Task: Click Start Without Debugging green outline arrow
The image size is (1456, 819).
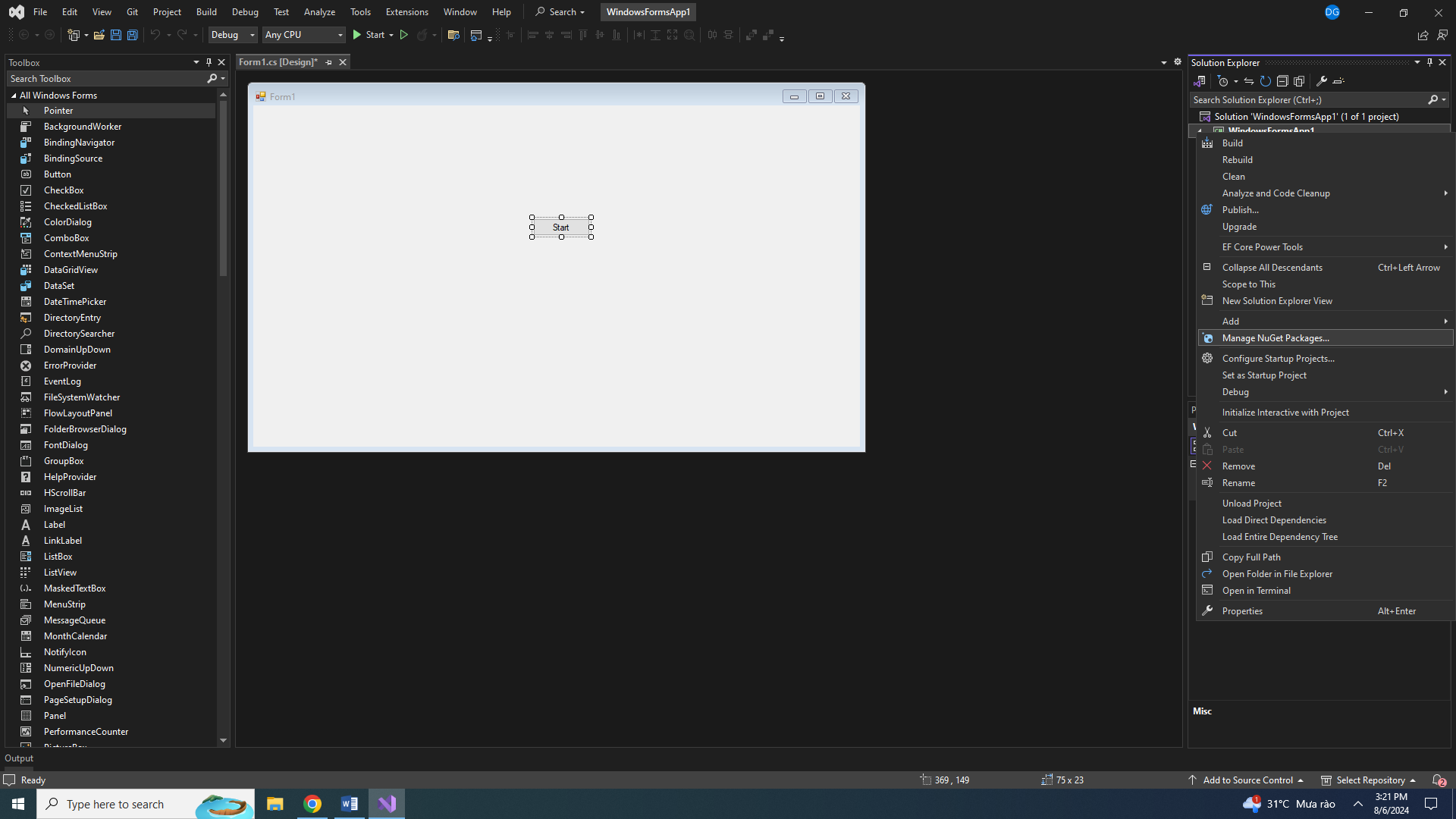Action: point(404,35)
